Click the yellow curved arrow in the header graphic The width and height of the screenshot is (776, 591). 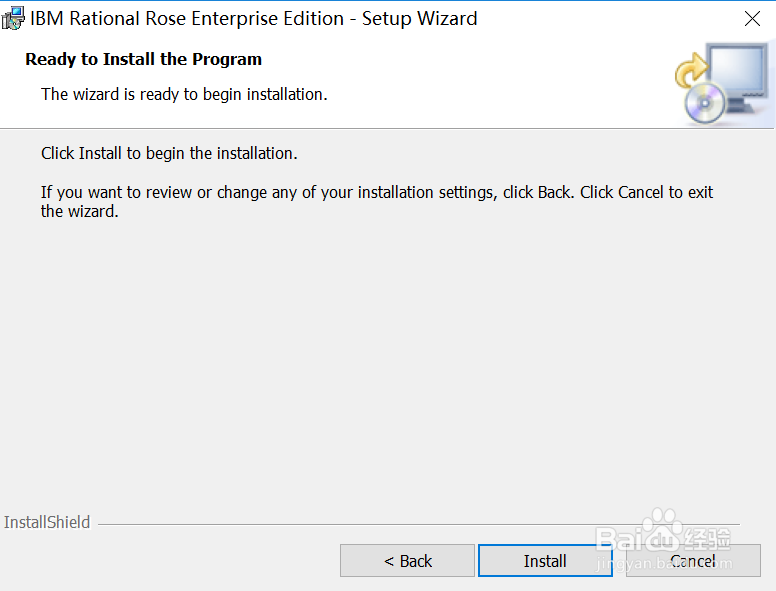pos(689,70)
